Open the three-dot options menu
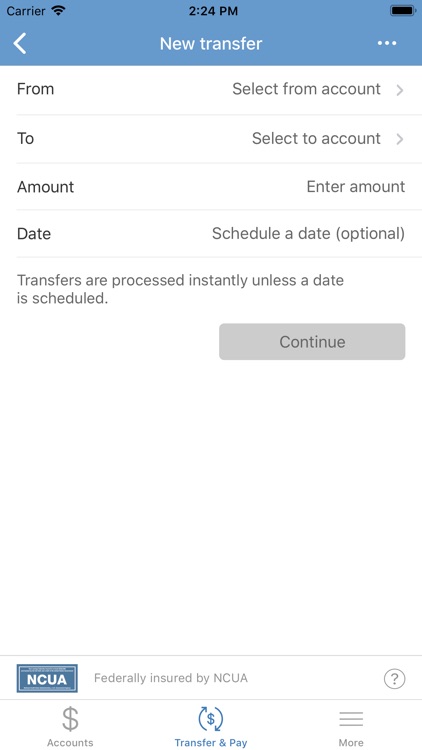This screenshot has height=750, width=422. coord(387,44)
